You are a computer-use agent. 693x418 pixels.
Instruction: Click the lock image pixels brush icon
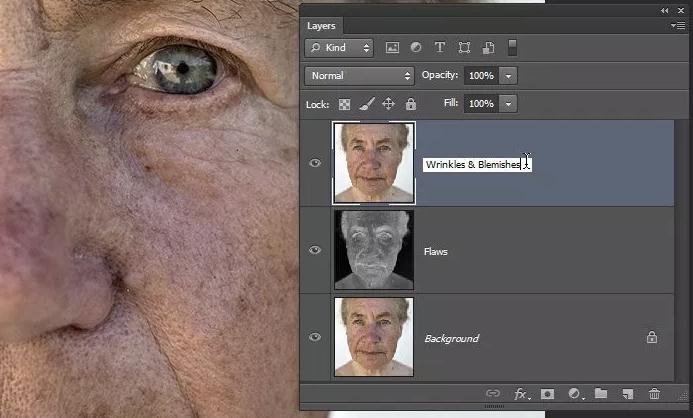[x=366, y=104]
